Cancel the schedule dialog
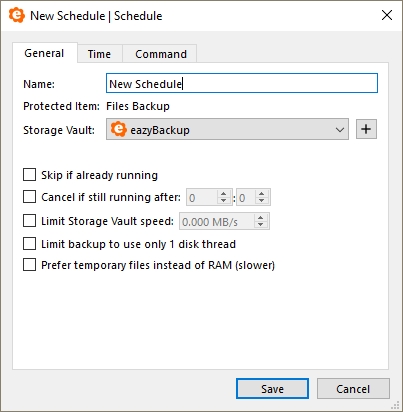403x412 pixels. click(x=353, y=389)
